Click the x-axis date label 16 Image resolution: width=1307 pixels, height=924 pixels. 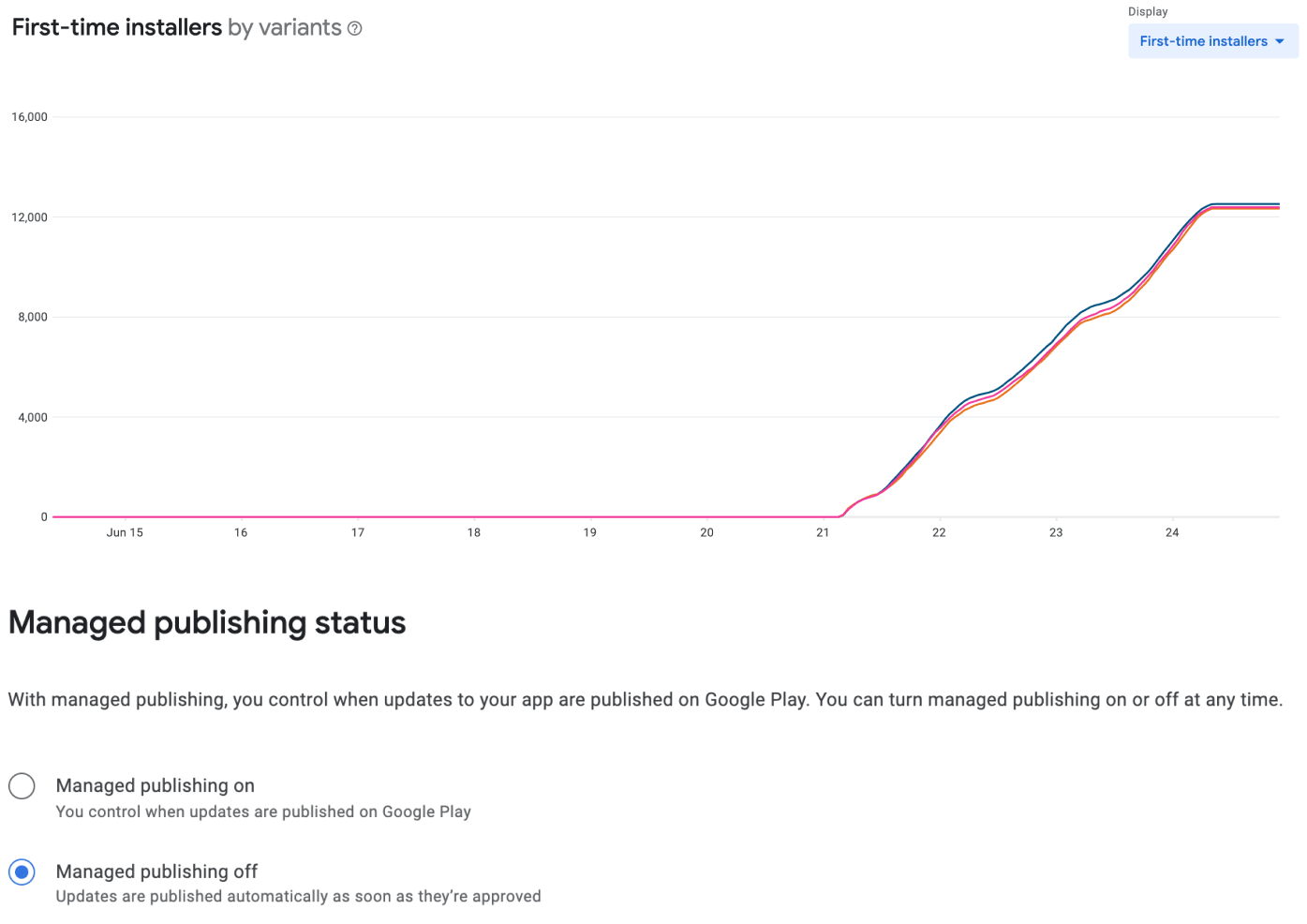coord(241,532)
